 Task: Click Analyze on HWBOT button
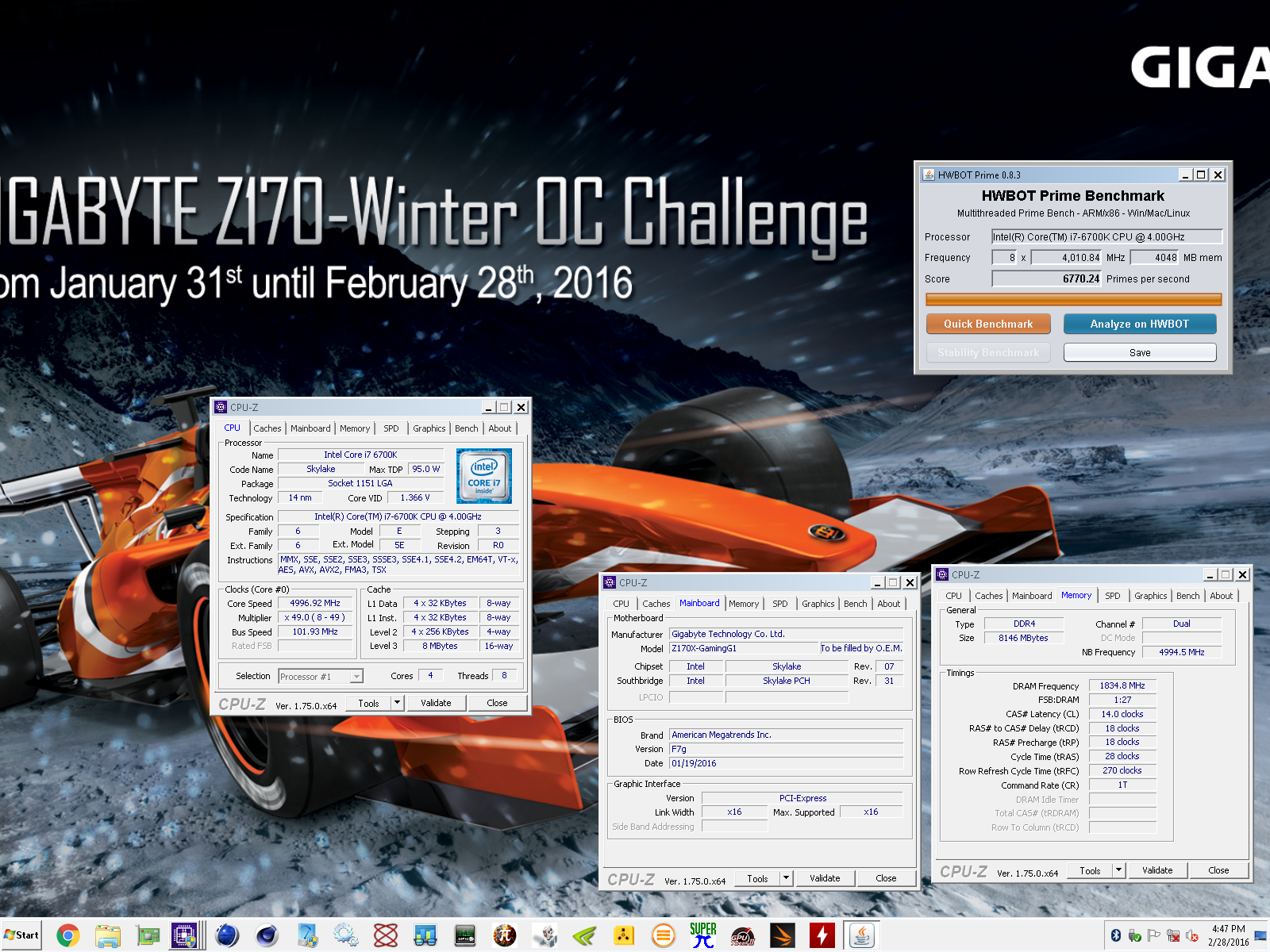coord(1140,324)
